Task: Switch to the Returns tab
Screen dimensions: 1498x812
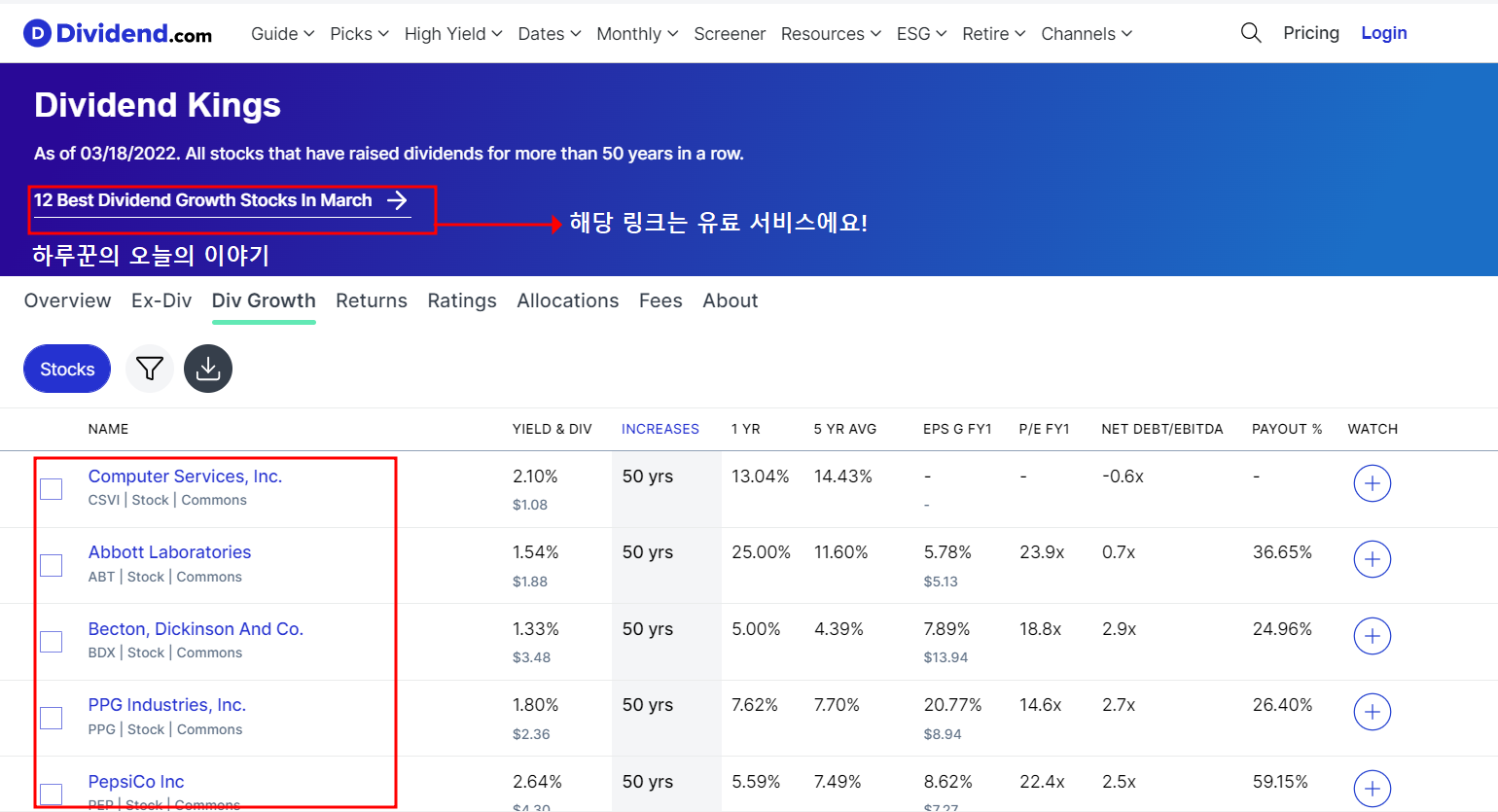Action: 372,300
